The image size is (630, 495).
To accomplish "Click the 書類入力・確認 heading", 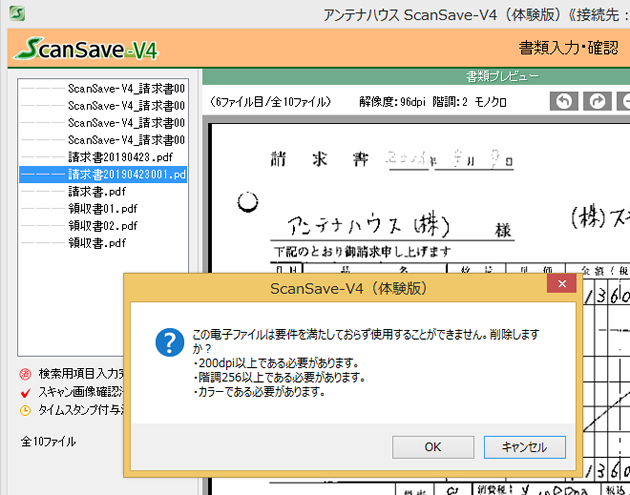I will click(x=568, y=48).
